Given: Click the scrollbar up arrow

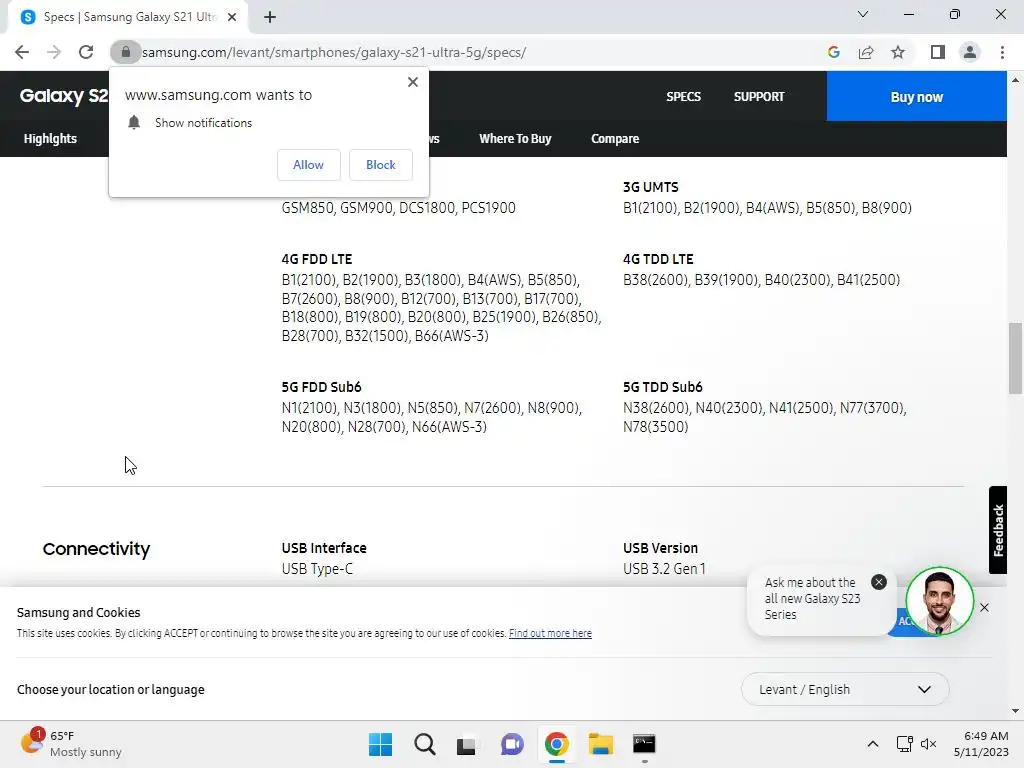Looking at the screenshot, I should click(1015, 80).
